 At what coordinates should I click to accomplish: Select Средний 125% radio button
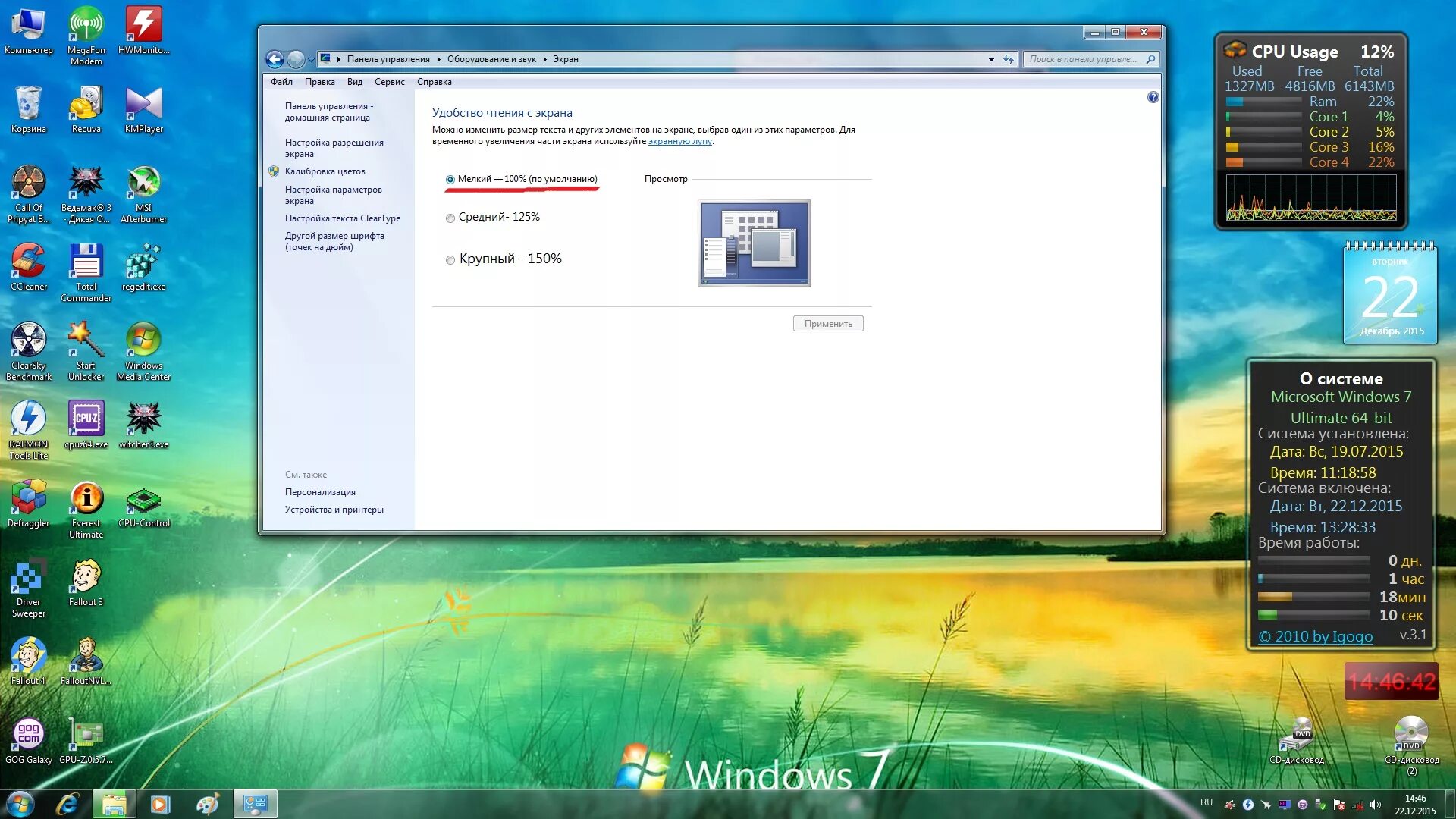[450, 218]
